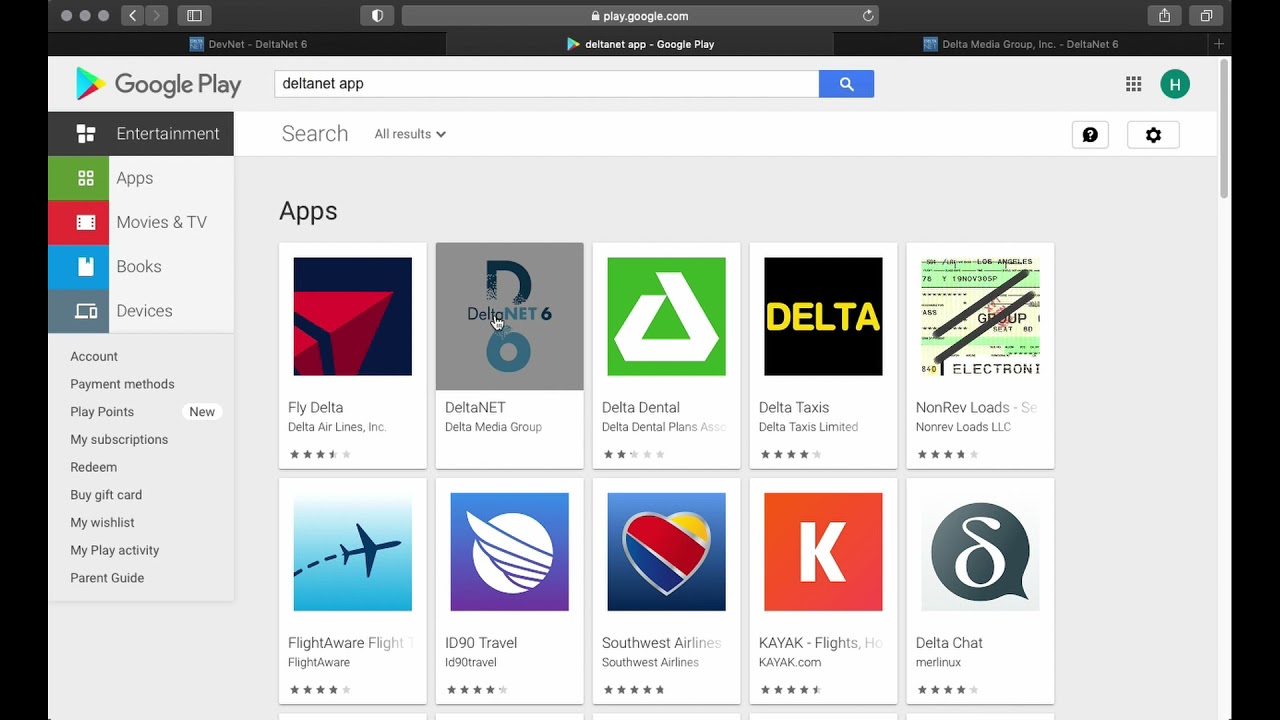Expand the All results dropdown

coord(410,134)
